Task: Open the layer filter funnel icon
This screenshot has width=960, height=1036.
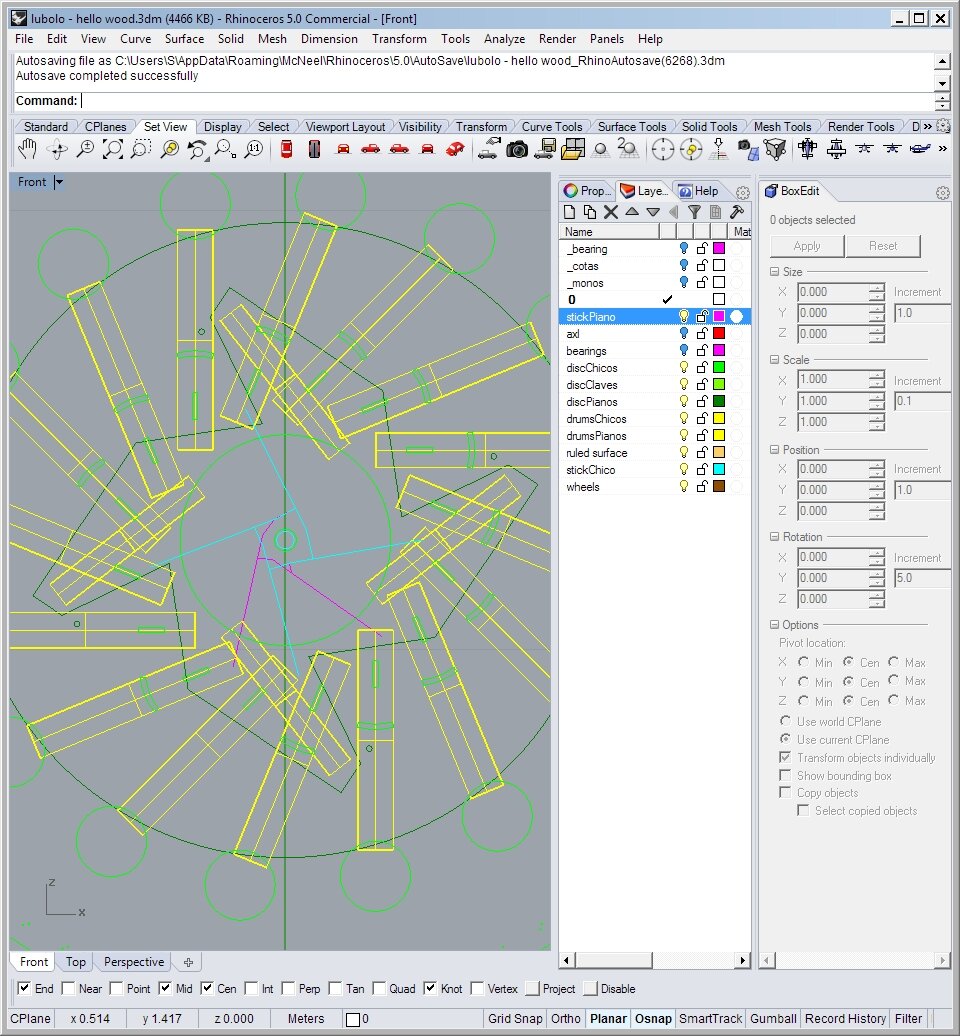Action: 694,212
